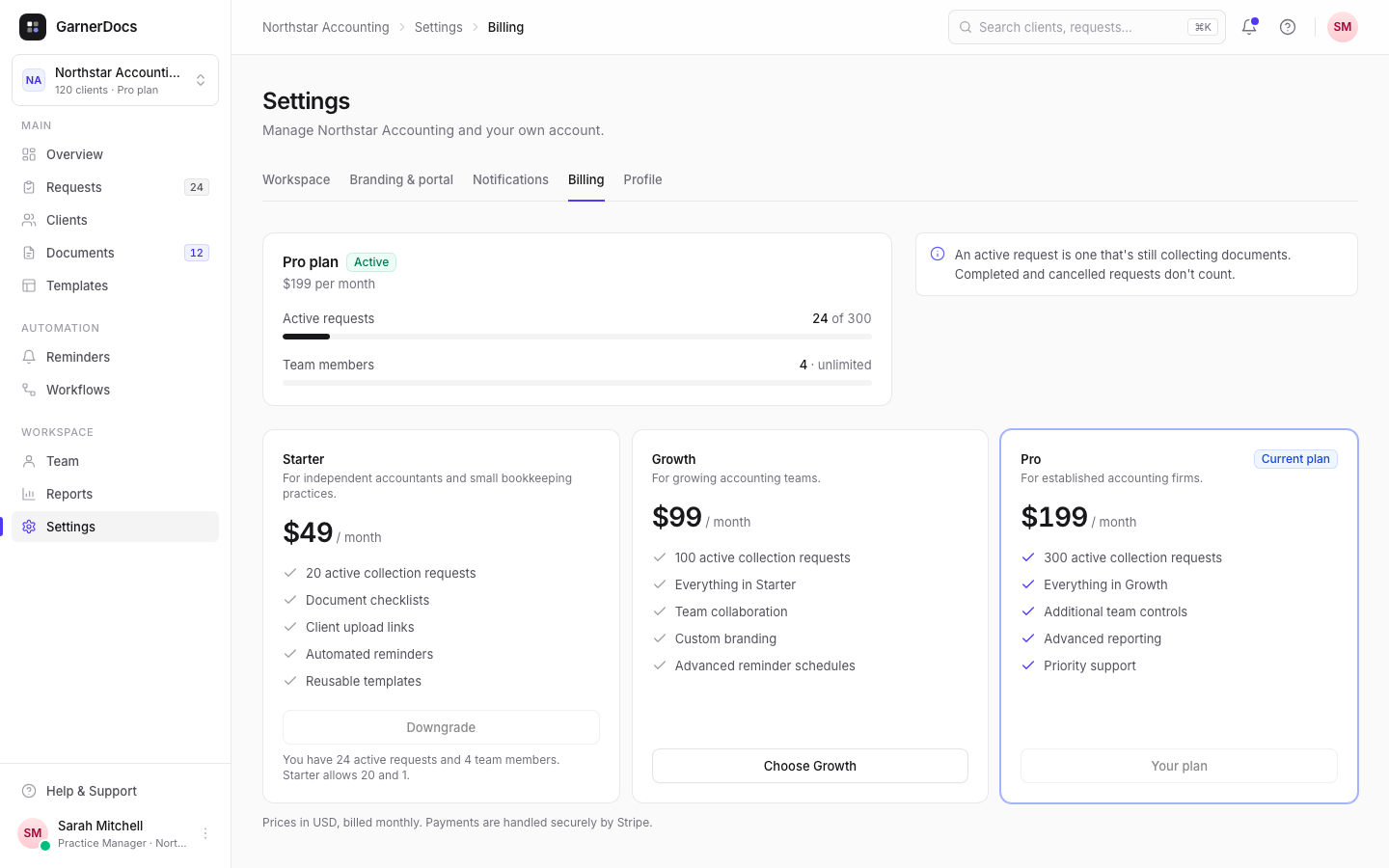Click the Current plan badge
Image resolution: width=1389 pixels, height=868 pixels.
(1295, 459)
